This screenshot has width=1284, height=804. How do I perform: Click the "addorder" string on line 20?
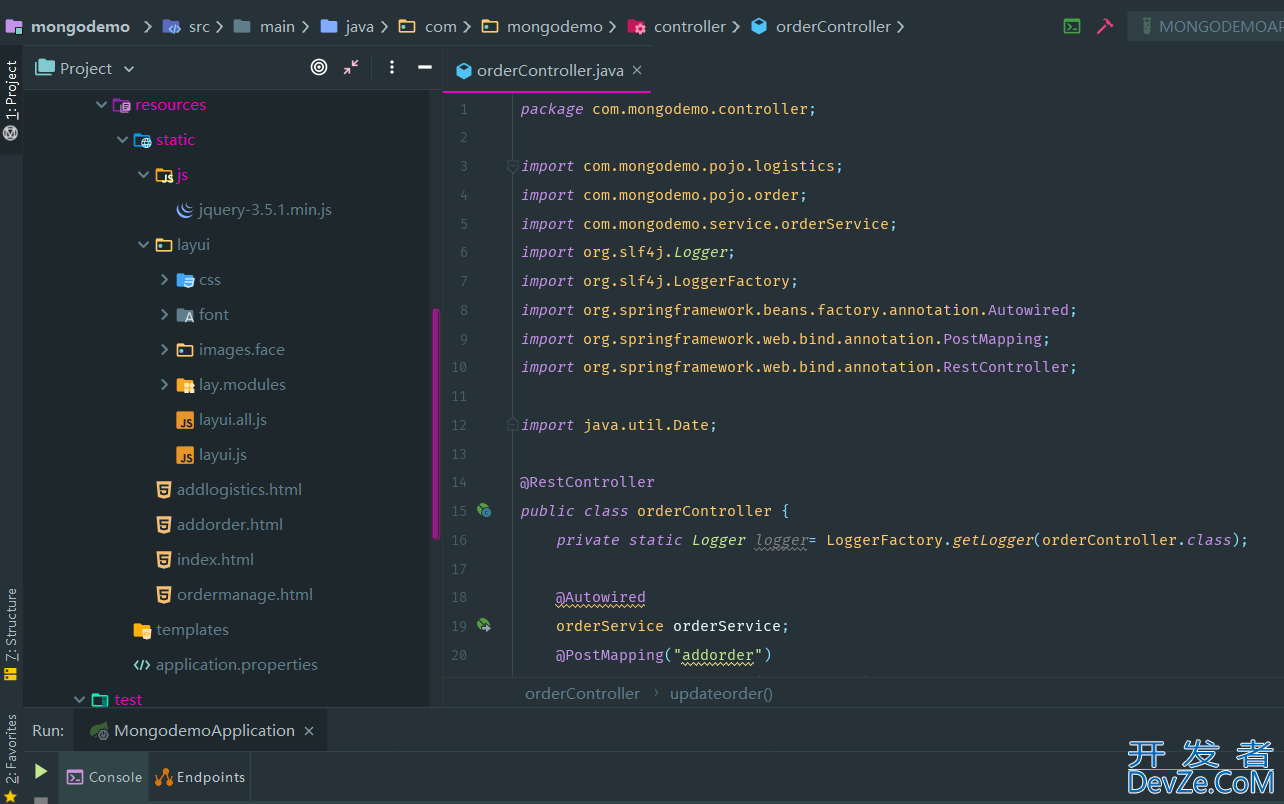718,655
